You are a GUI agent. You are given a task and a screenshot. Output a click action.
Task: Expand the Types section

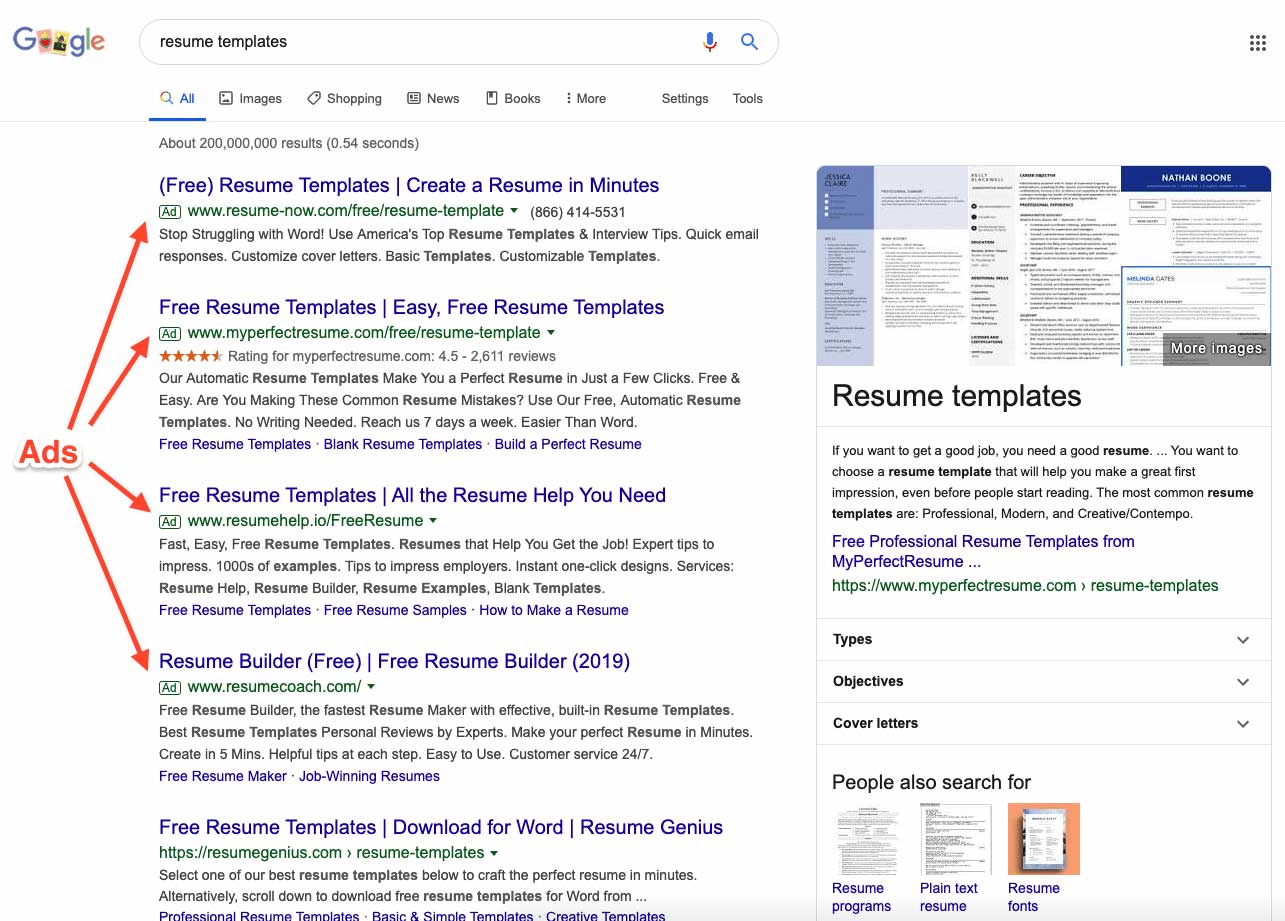click(x=1242, y=639)
